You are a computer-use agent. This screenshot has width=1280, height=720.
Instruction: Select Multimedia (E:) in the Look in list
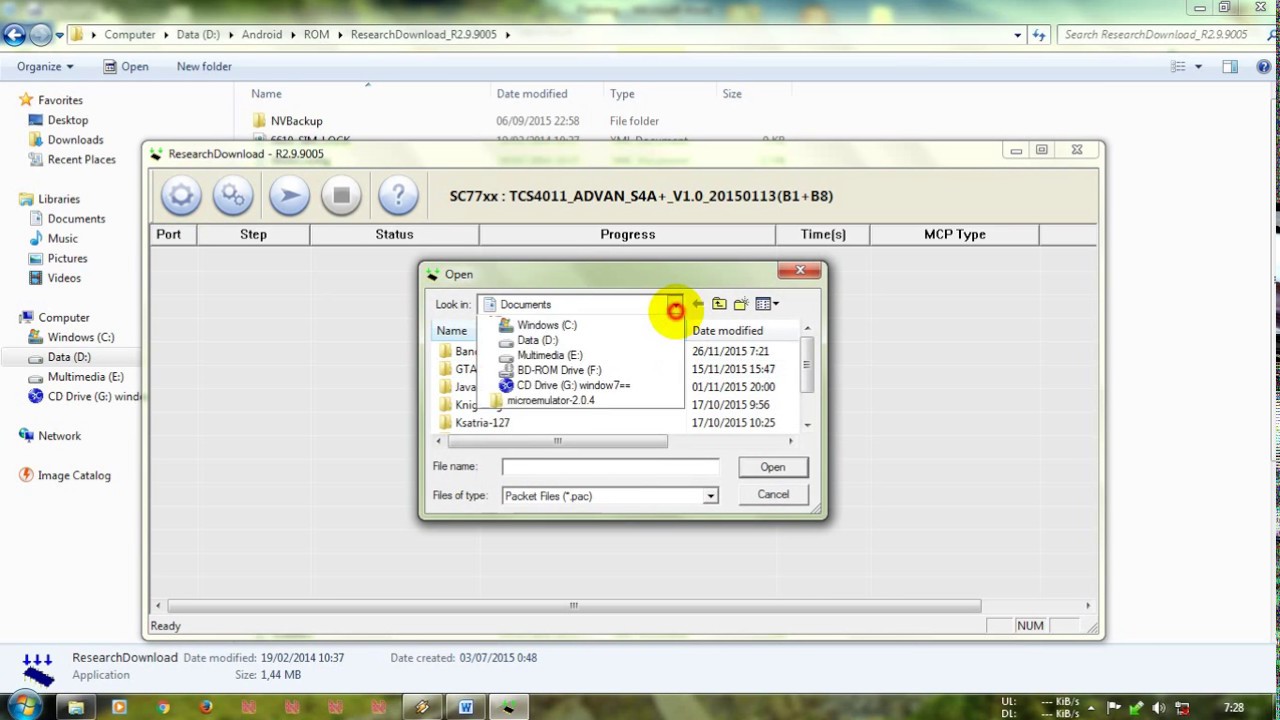click(x=549, y=355)
